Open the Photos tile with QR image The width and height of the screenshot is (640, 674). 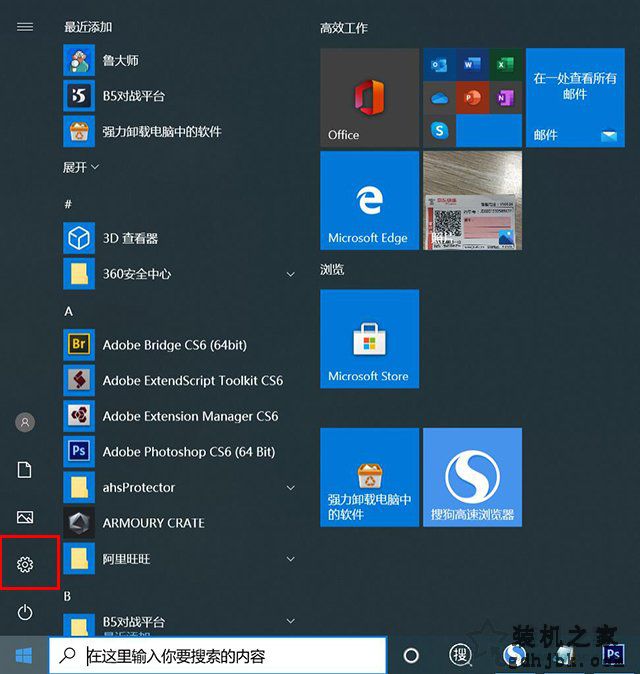tap(472, 200)
